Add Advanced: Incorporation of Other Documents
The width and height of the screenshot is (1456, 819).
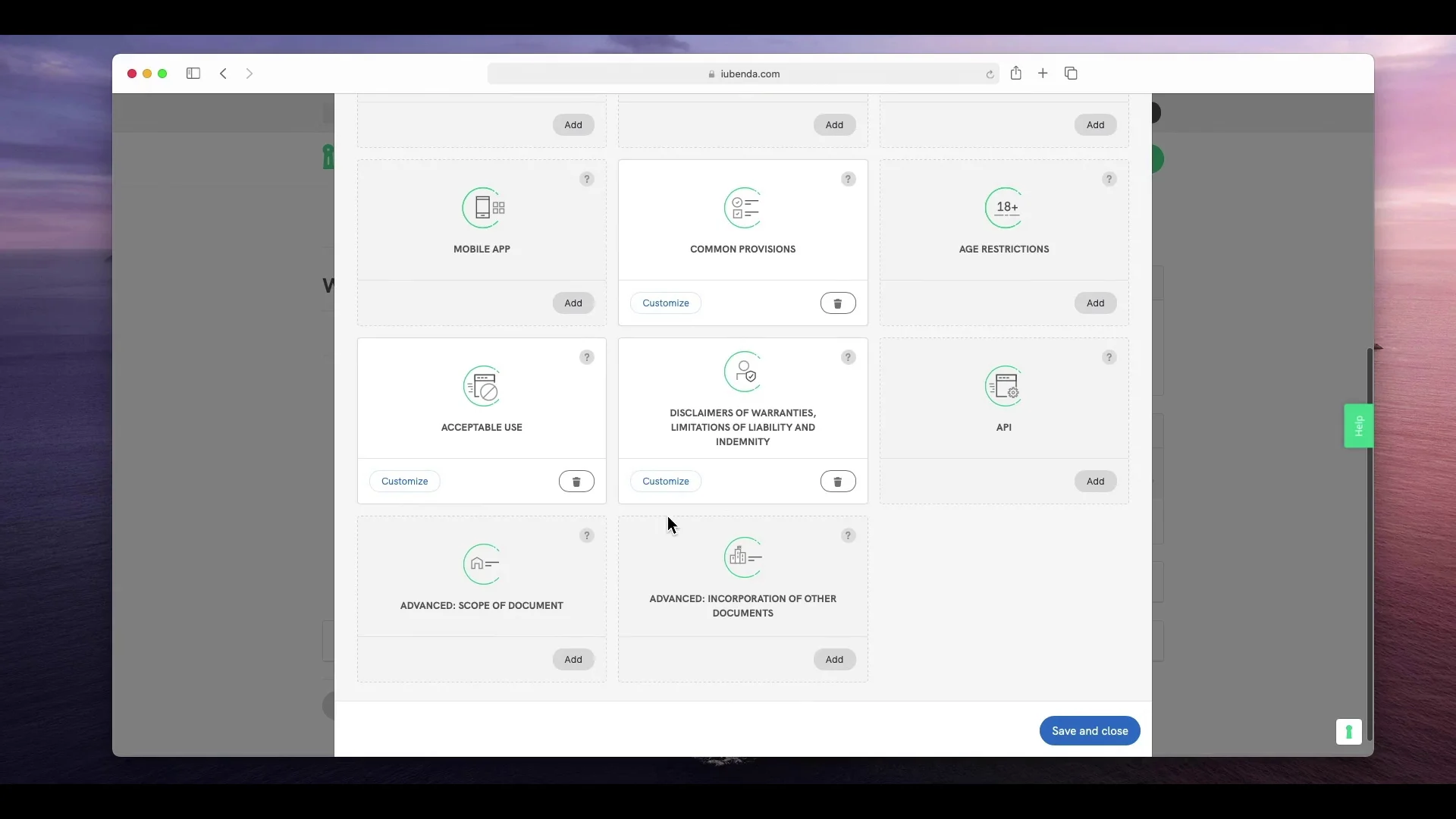coord(834,660)
